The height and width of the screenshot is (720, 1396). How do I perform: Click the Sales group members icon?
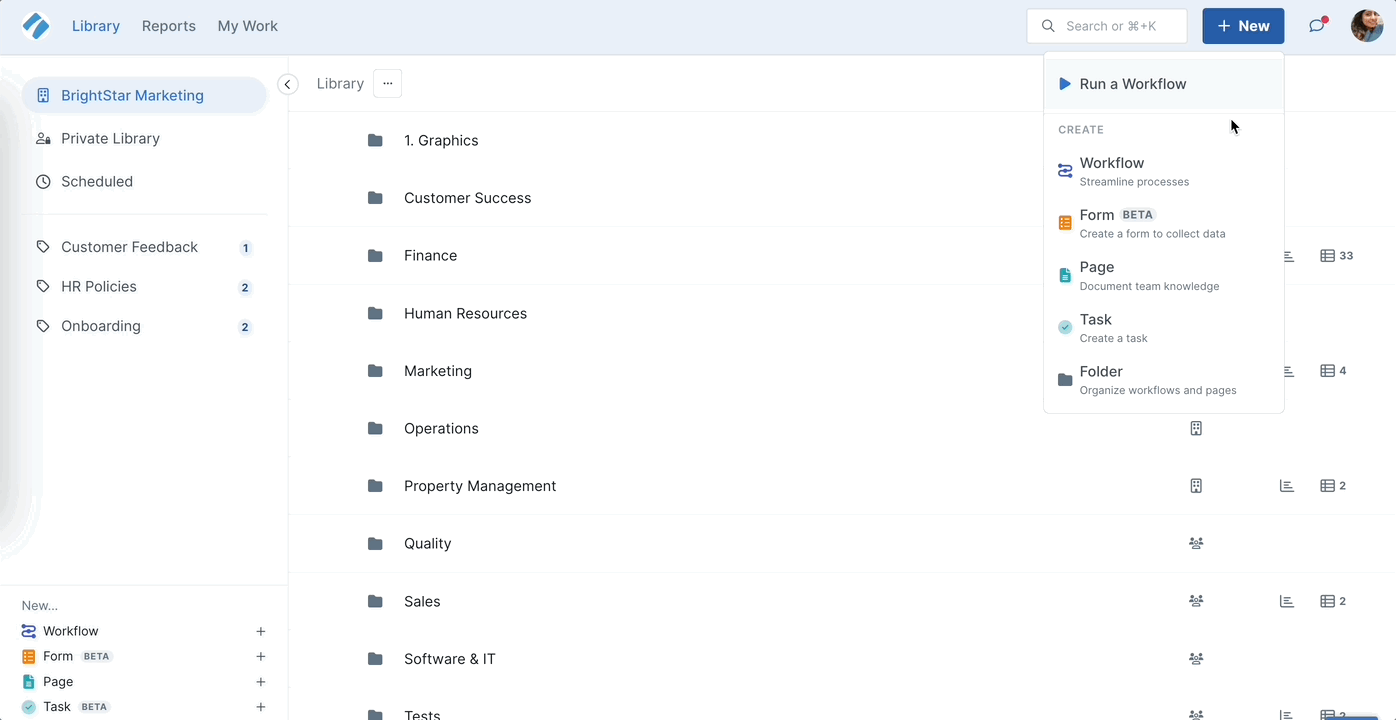tap(1196, 601)
